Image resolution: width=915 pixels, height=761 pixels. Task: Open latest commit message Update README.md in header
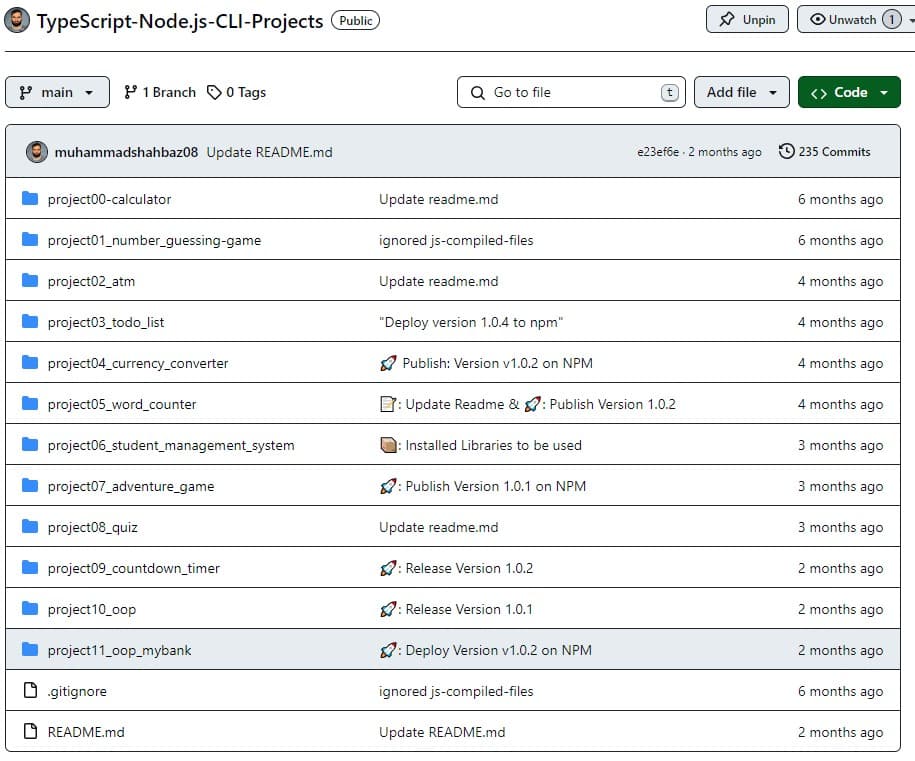270,152
